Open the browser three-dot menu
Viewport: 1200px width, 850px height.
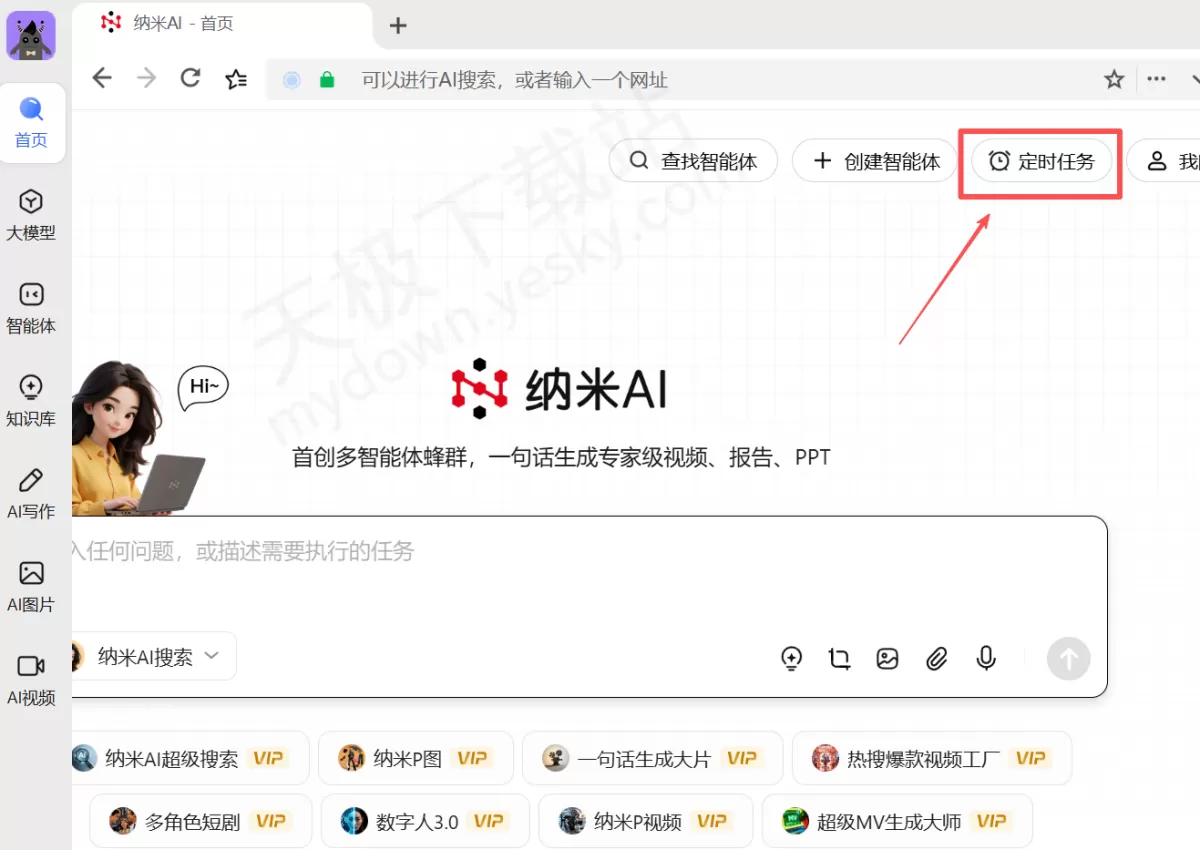point(1156,79)
